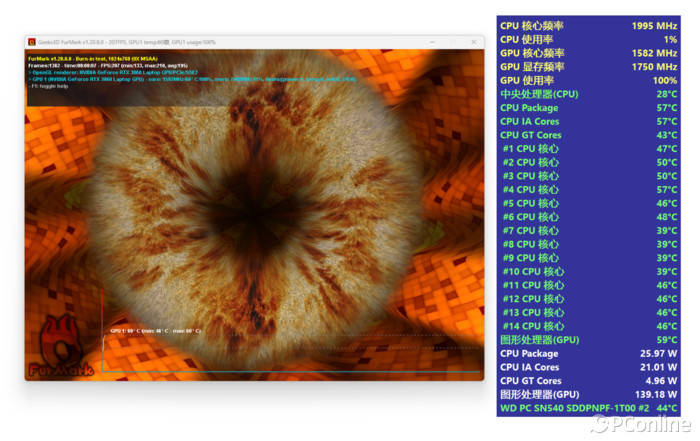Select green 'CPU IA Cores' 57°C row

[588, 121]
